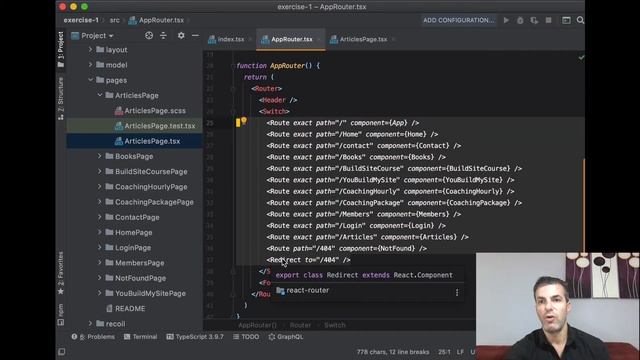Expand the BooksPage folder
Image resolution: width=640 pixels, height=360 pixels.
point(100,156)
